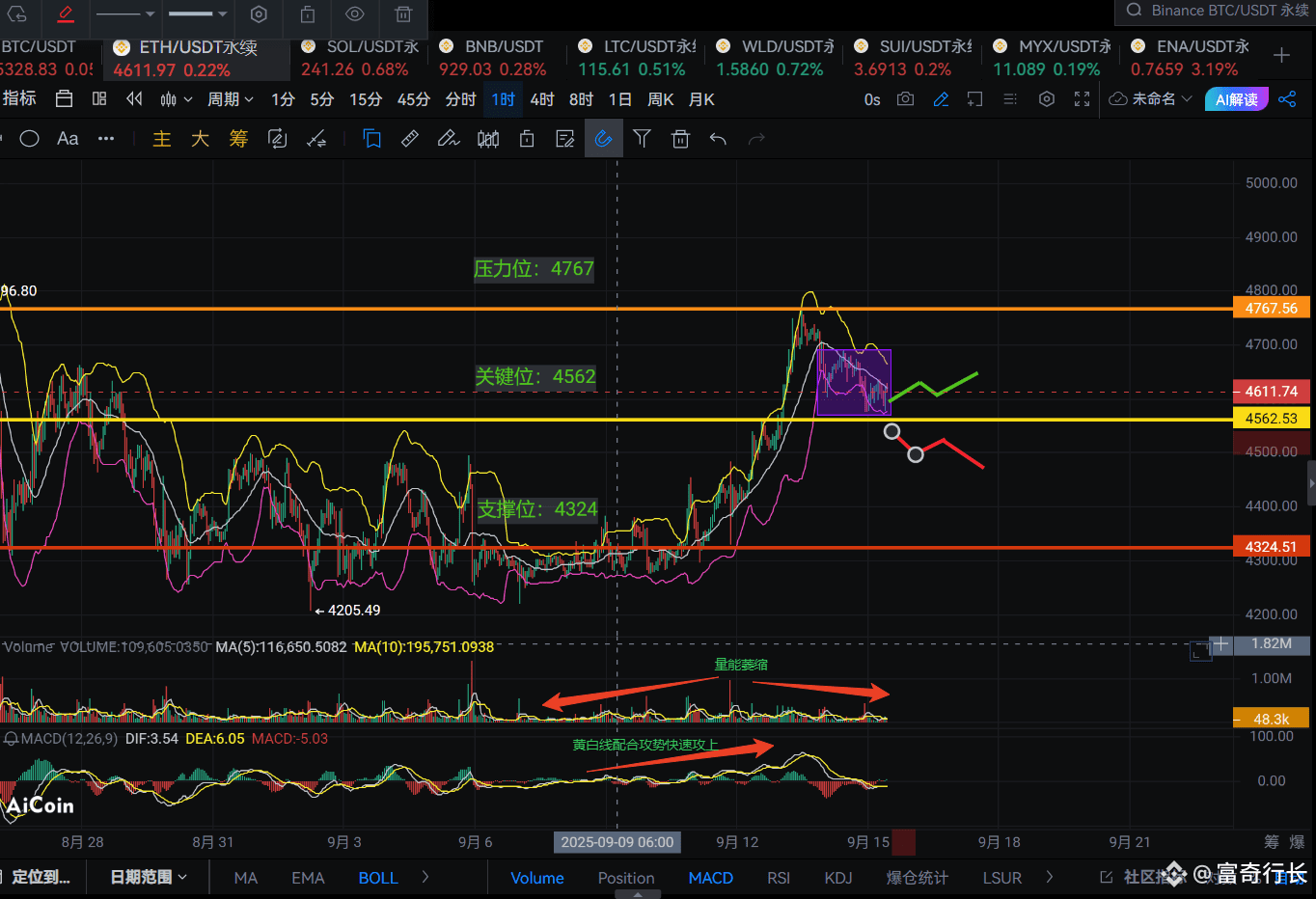Enter fullscreen chart mode

[x=1082, y=99]
